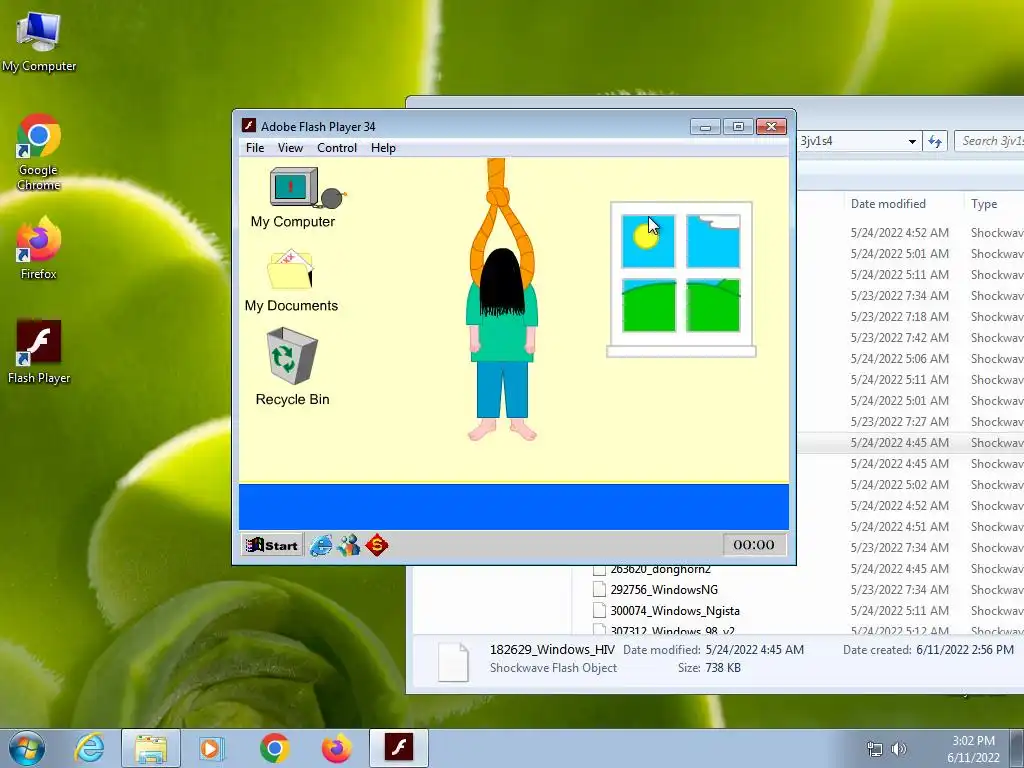Click the Flash Player title bar icon
The height and width of the screenshot is (768, 1024).
pos(248,125)
